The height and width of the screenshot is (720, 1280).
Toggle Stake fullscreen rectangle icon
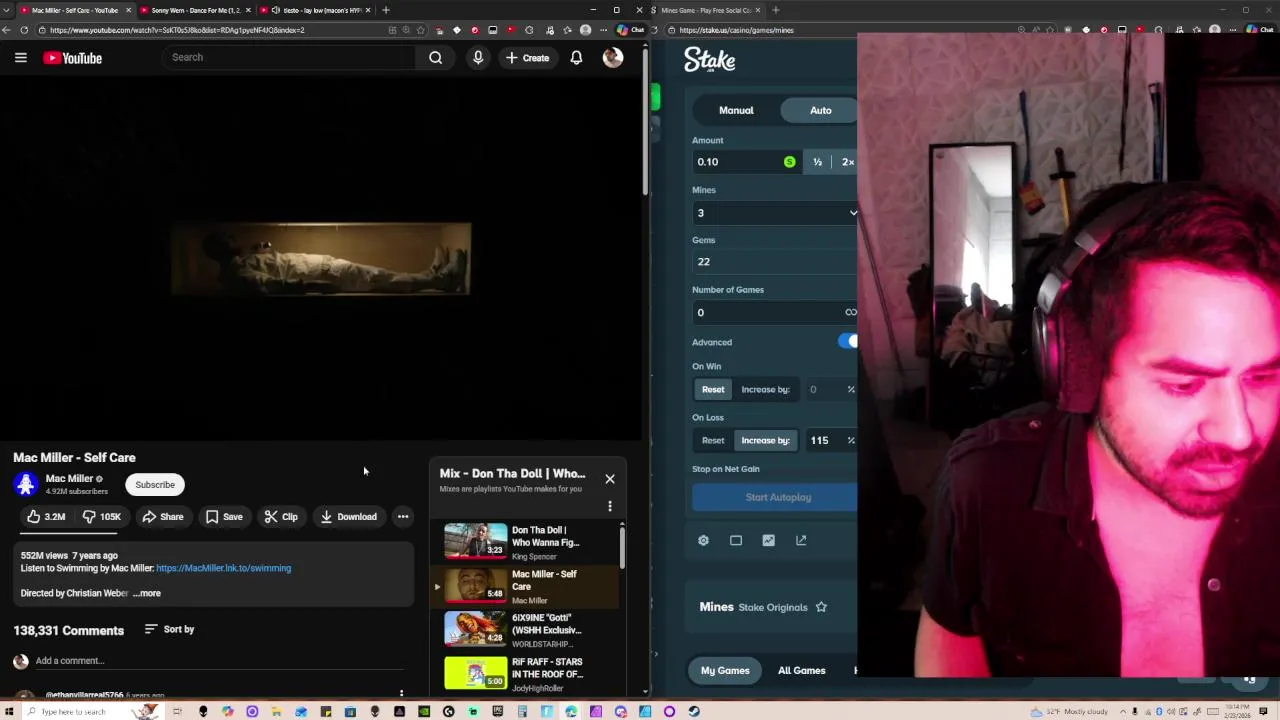[736, 540]
